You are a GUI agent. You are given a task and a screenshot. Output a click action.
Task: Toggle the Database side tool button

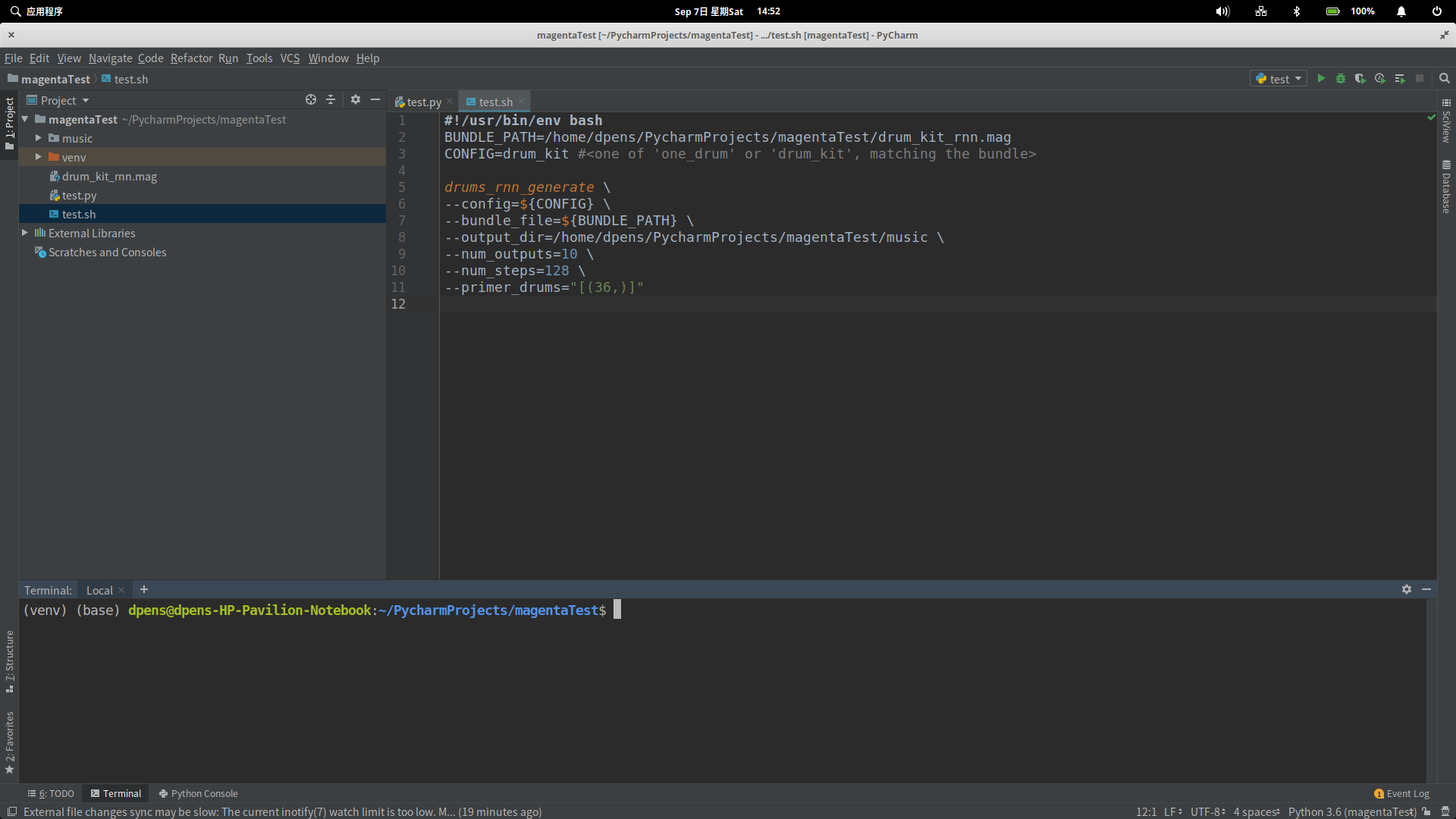[x=1446, y=187]
